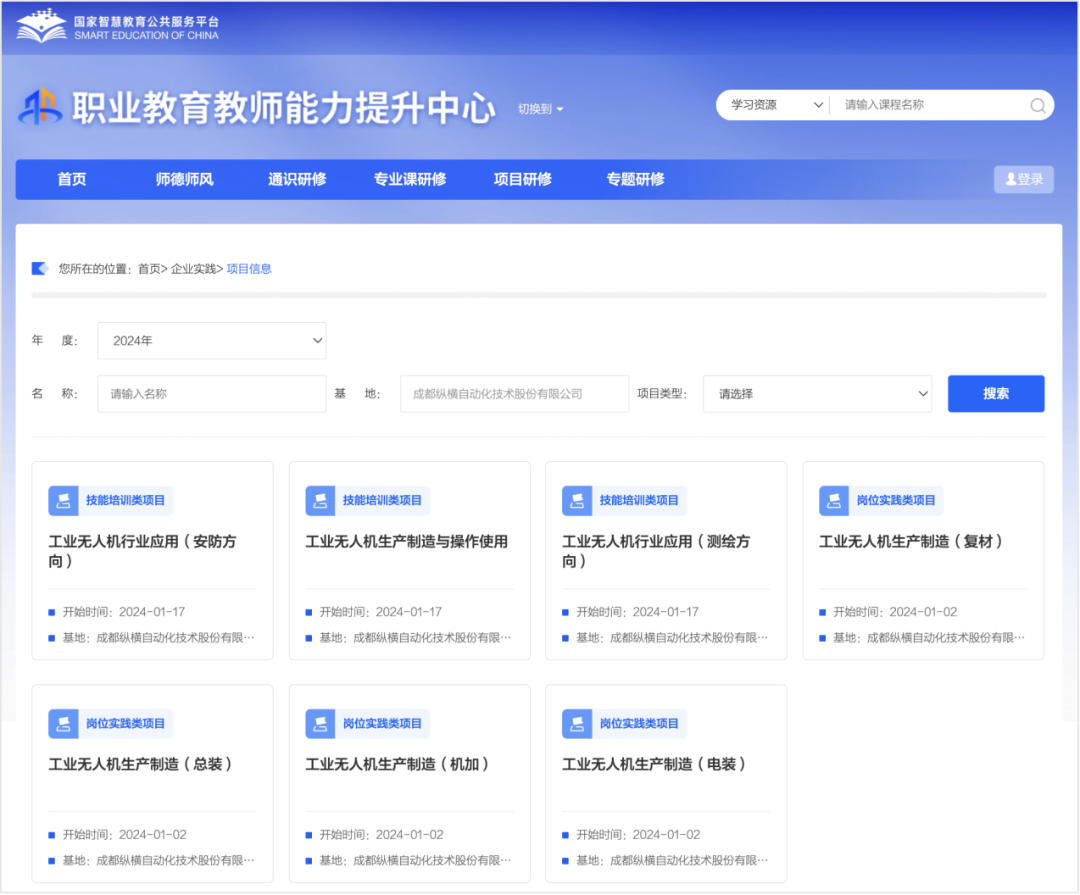
Task: Open the 年度 2024年 dropdown
Action: [211, 341]
